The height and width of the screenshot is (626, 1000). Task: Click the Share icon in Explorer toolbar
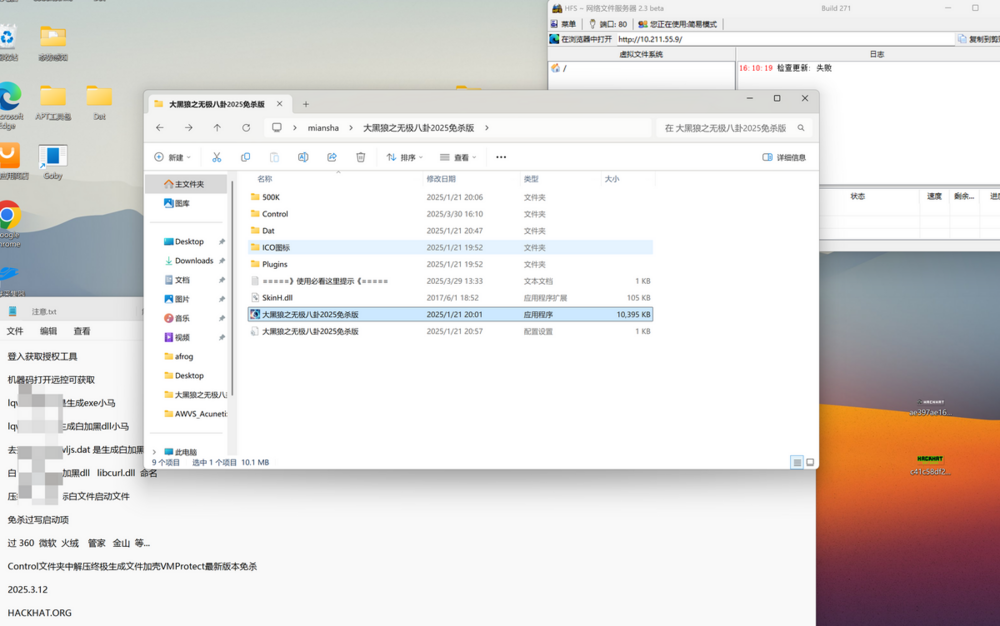[x=332, y=157]
